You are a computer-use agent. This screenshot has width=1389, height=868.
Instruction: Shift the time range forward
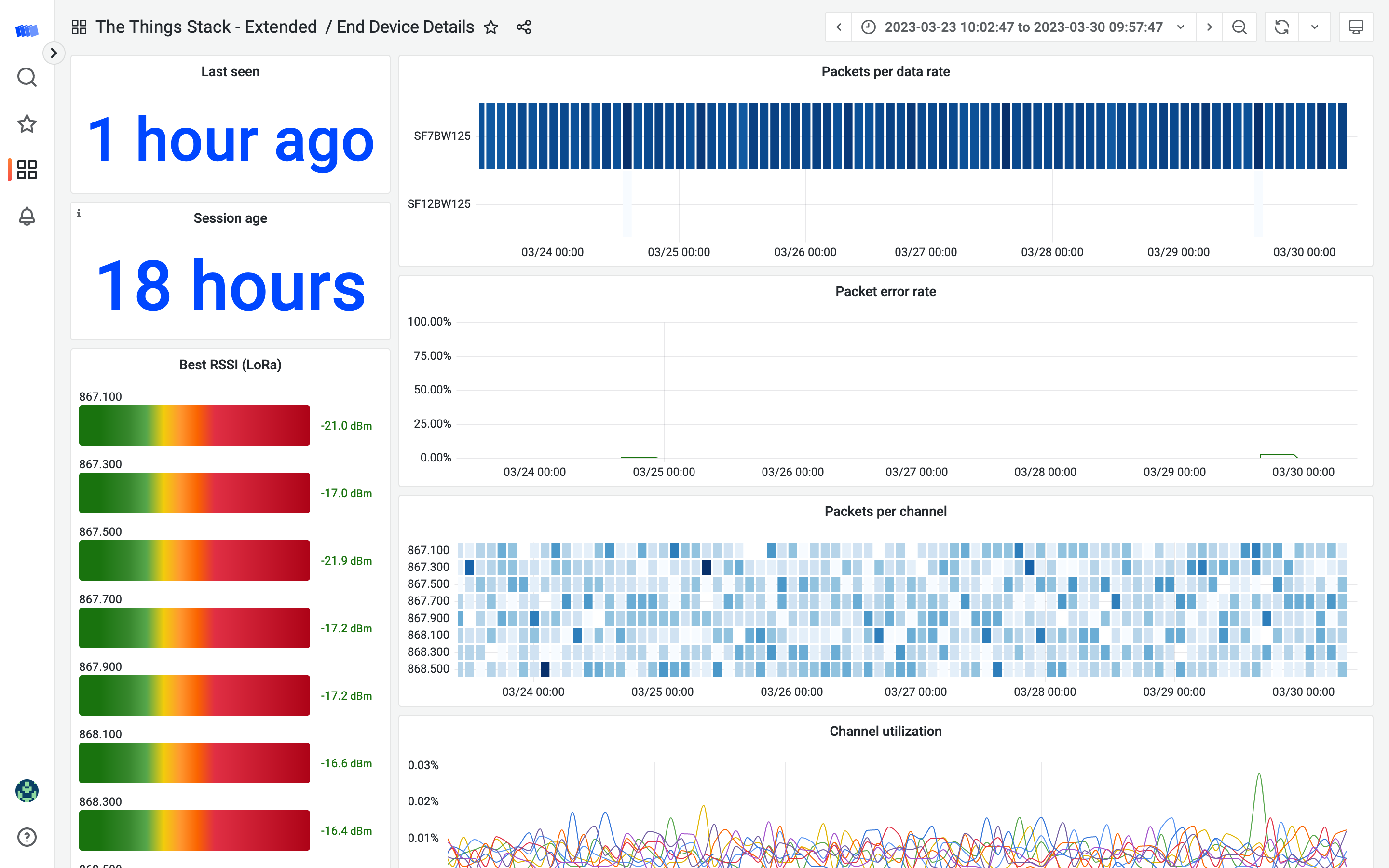point(1210,27)
